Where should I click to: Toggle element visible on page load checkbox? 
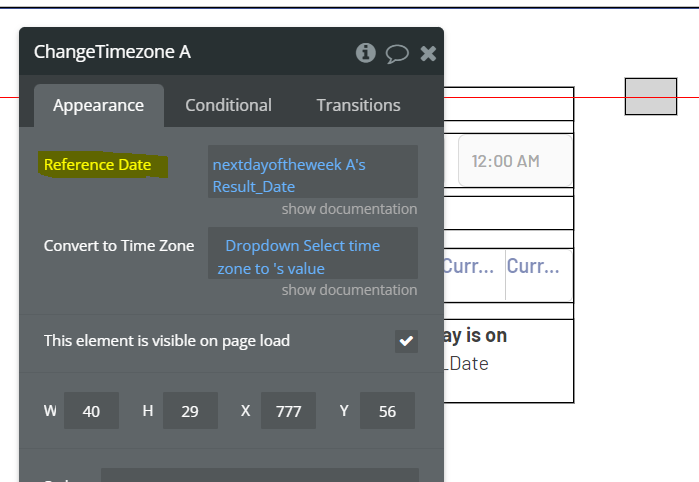(x=406, y=341)
